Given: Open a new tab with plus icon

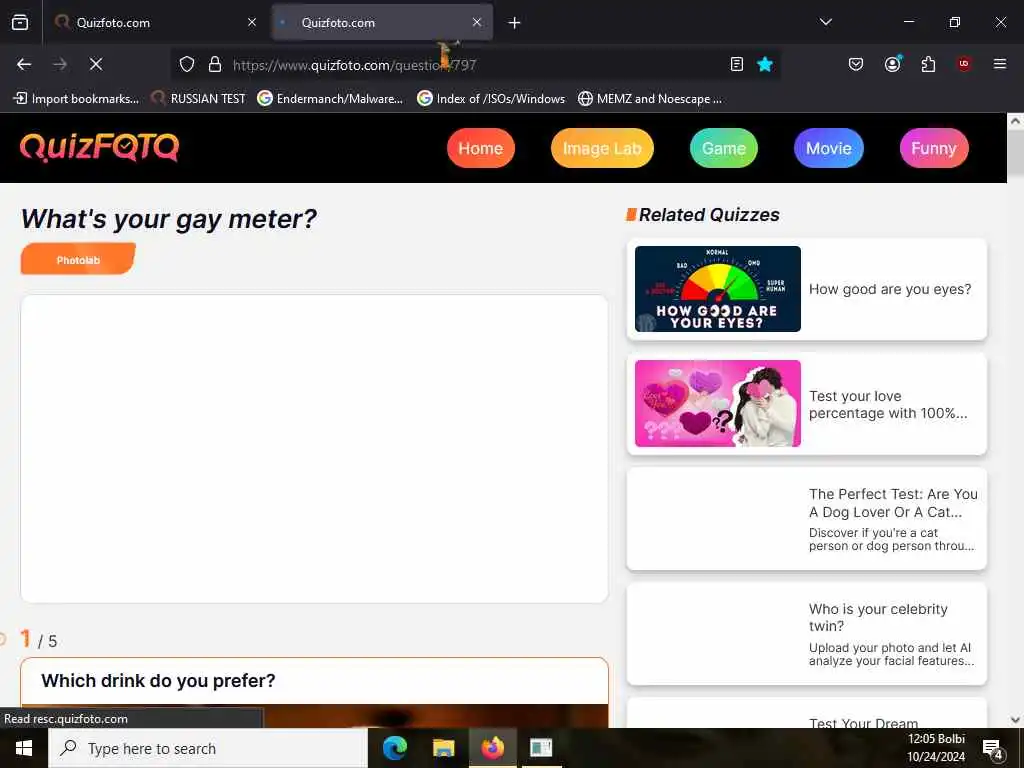Looking at the screenshot, I should coord(515,23).
